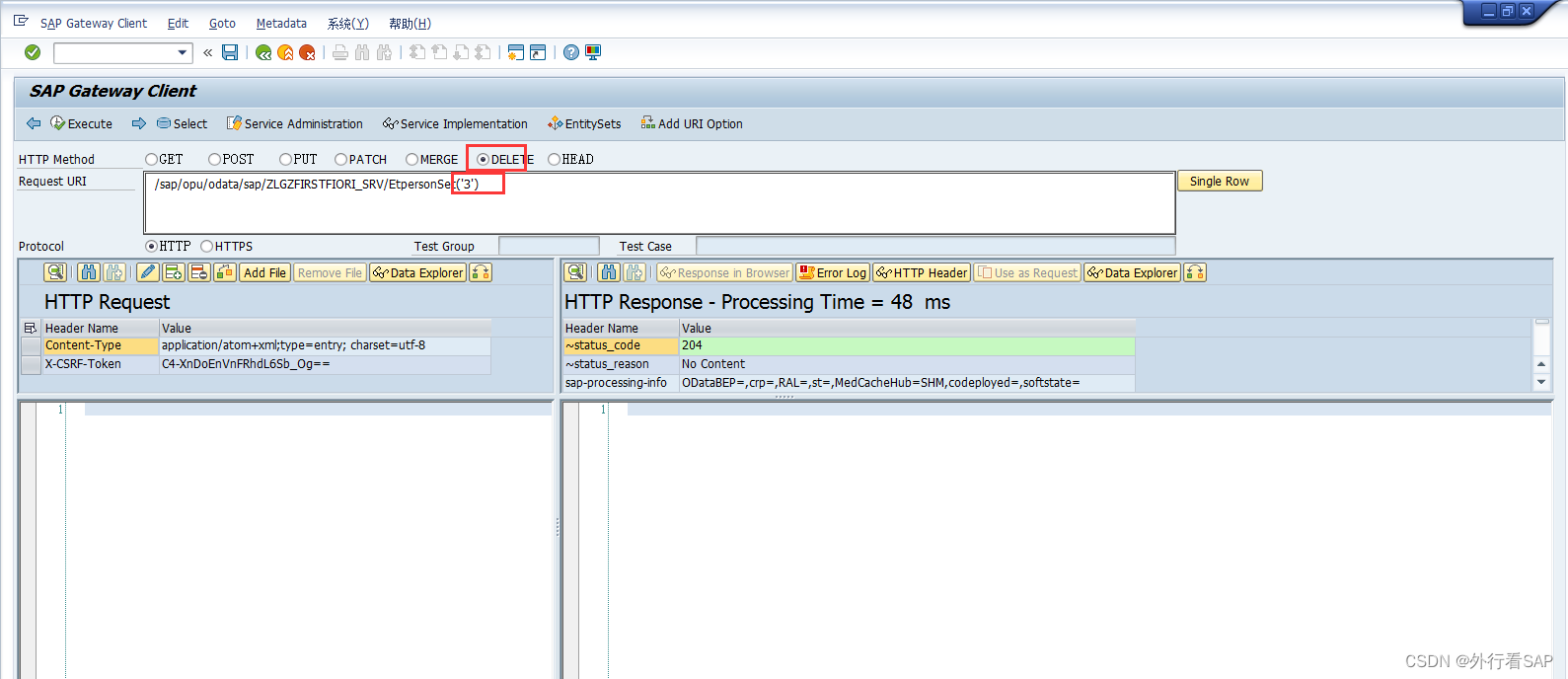Select the PUT HTTP method
The width and height of the screenshot is (1568, 679).
(x=285, y=159)
